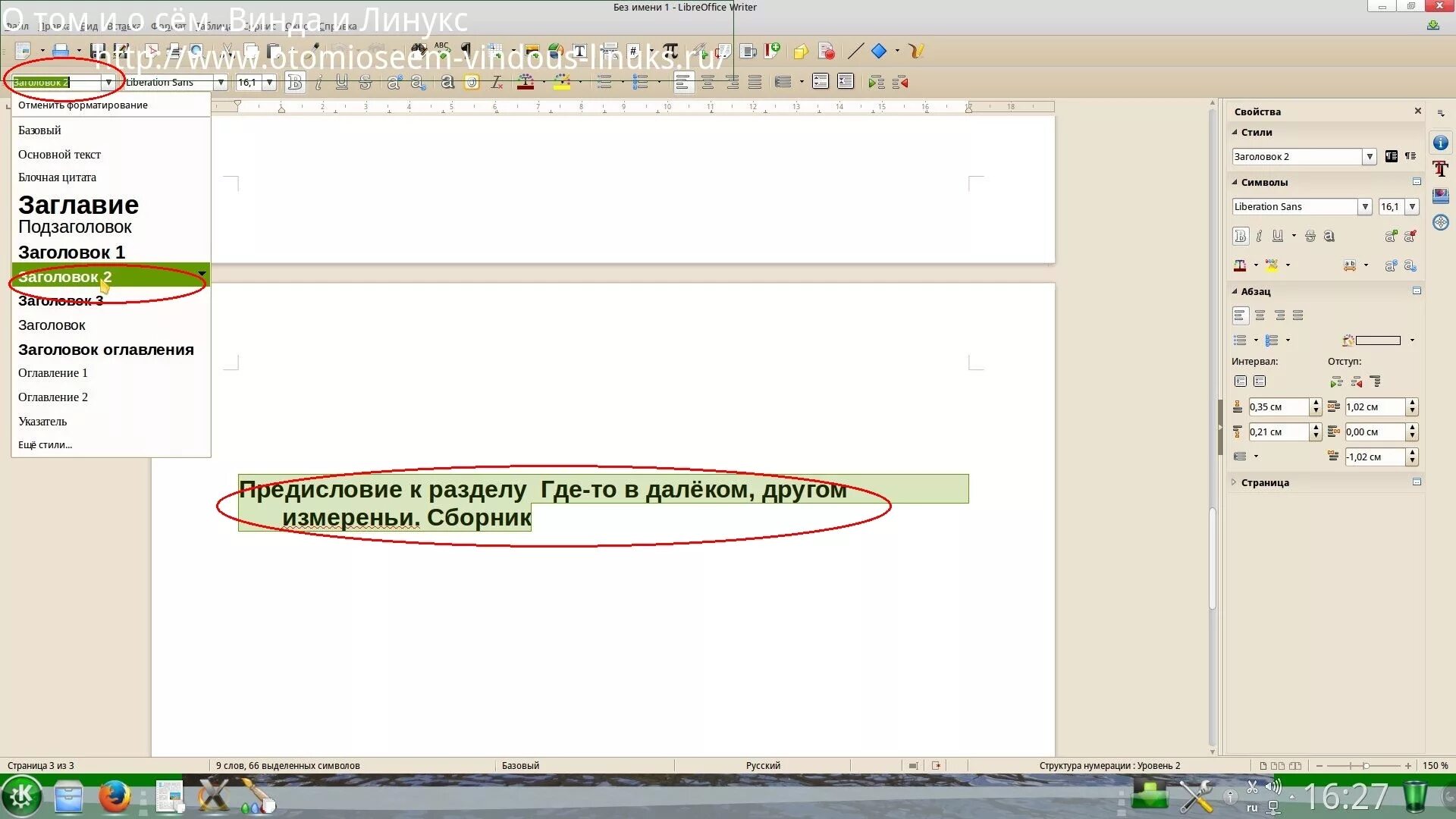1456x819 pixels.
Task: Open sidebar paragraph style dropdown
Action: [x=1369, y=156]
